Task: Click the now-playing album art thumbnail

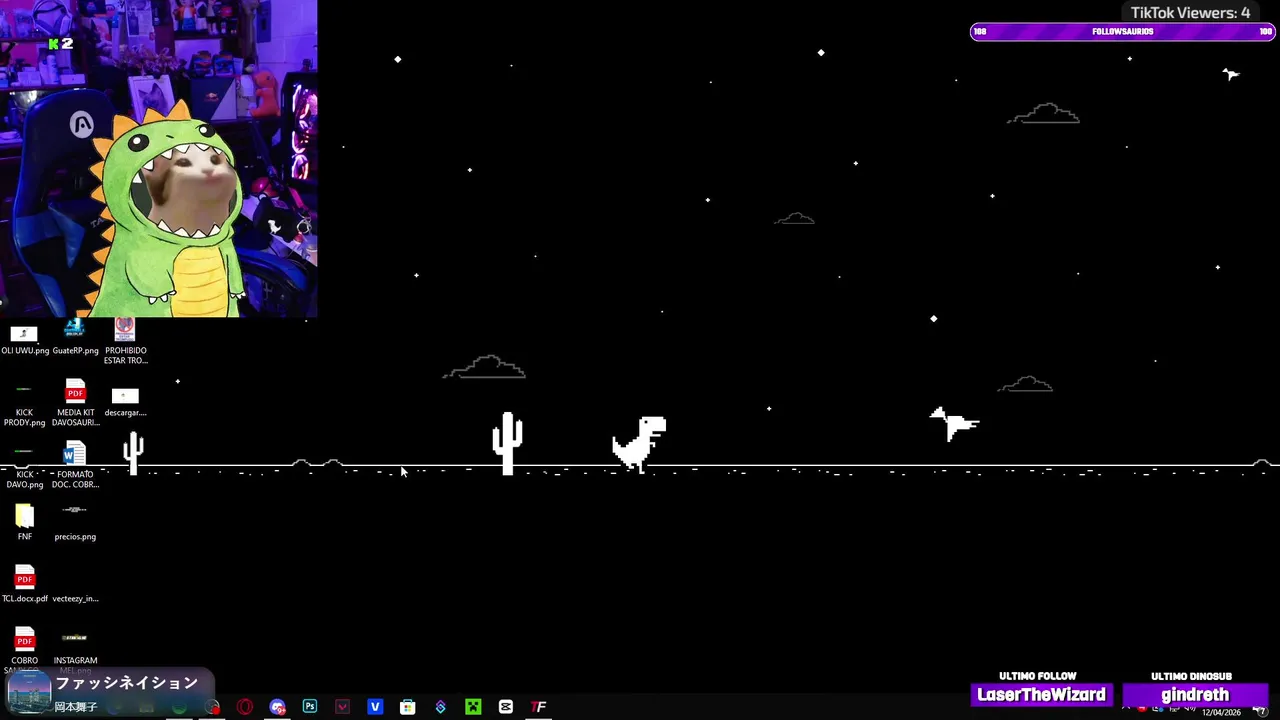Action: pos(29,691)
